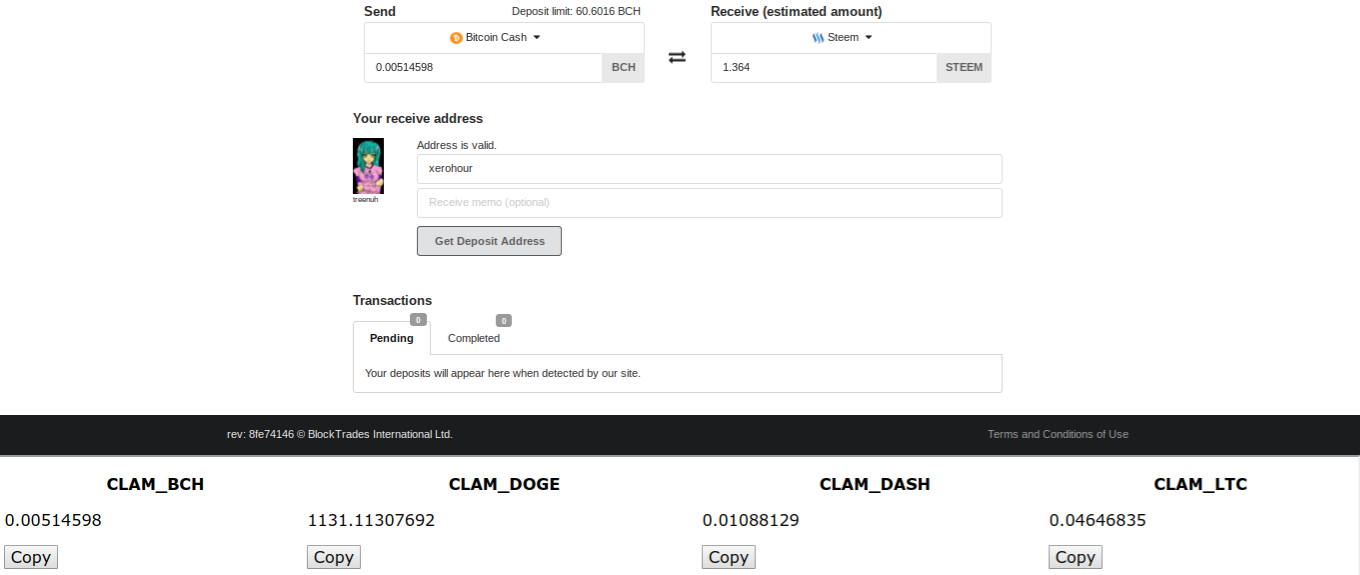Click the Address is valid message
This screenshot has height=575, width=1360.
coord(457,145)
